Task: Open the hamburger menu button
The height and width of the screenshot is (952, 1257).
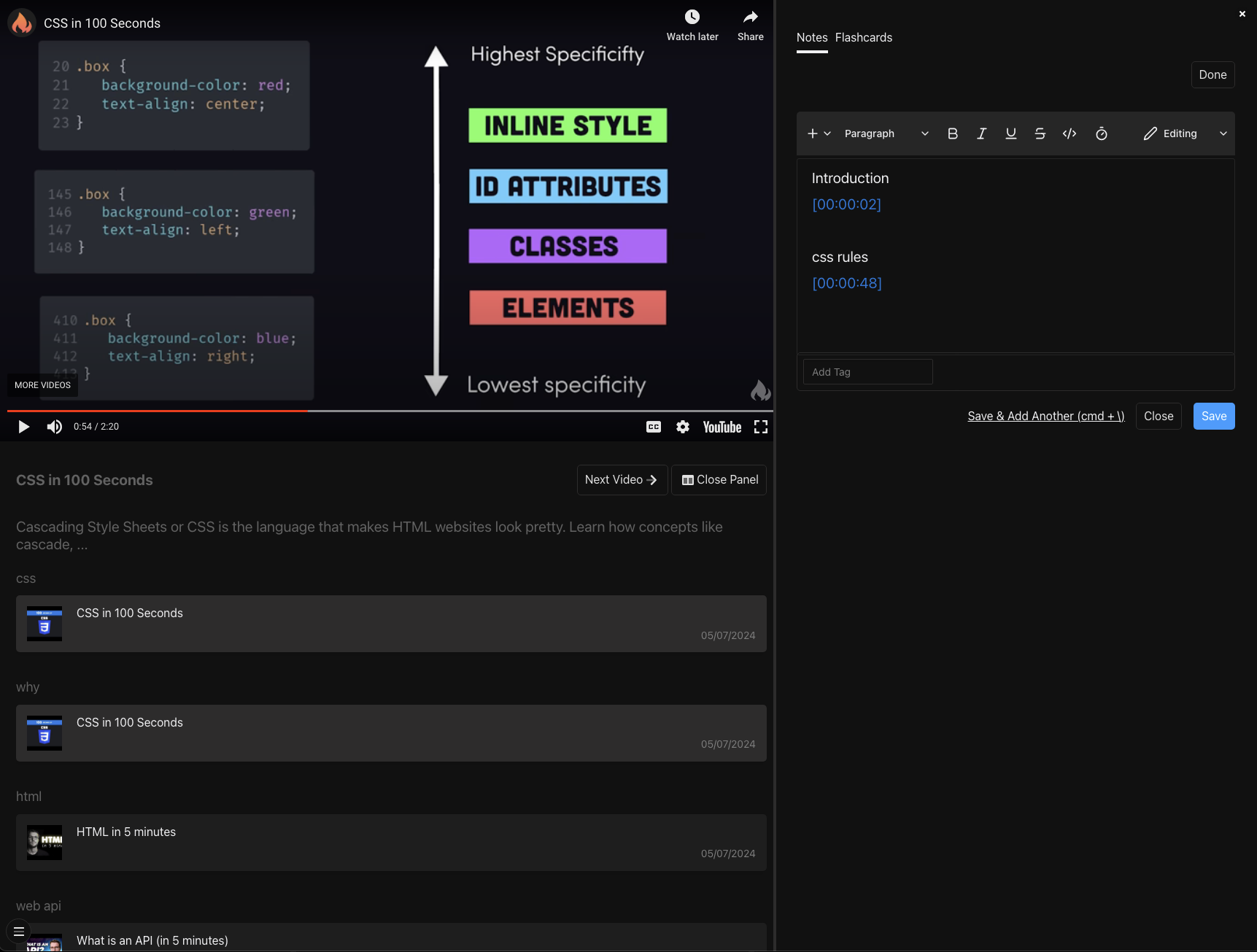Action: pos(19,932)
